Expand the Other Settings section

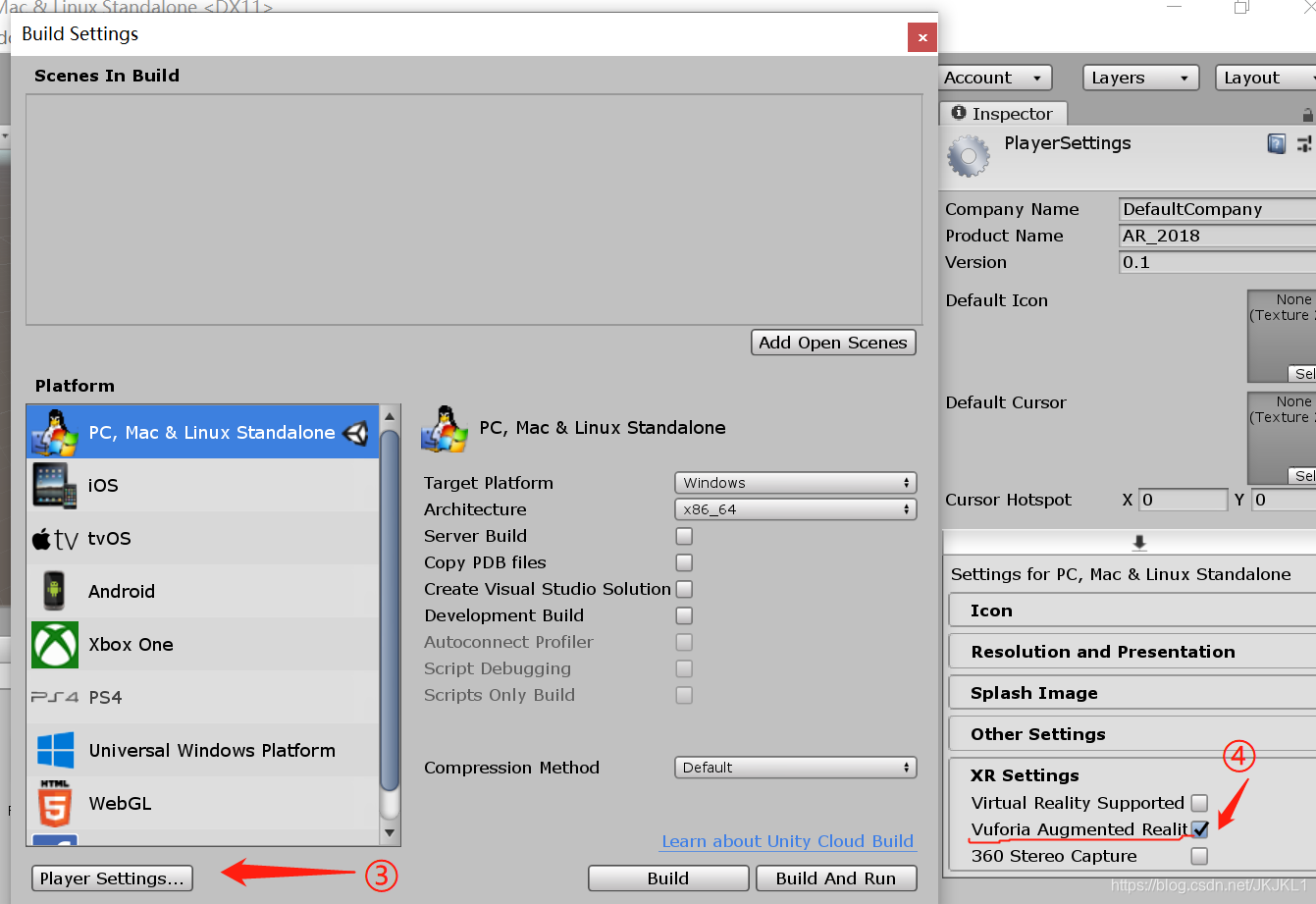pos(1132,734)
